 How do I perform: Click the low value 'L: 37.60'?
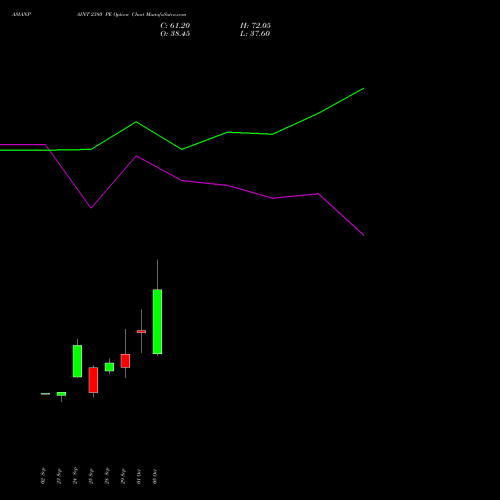click(255, 34)
